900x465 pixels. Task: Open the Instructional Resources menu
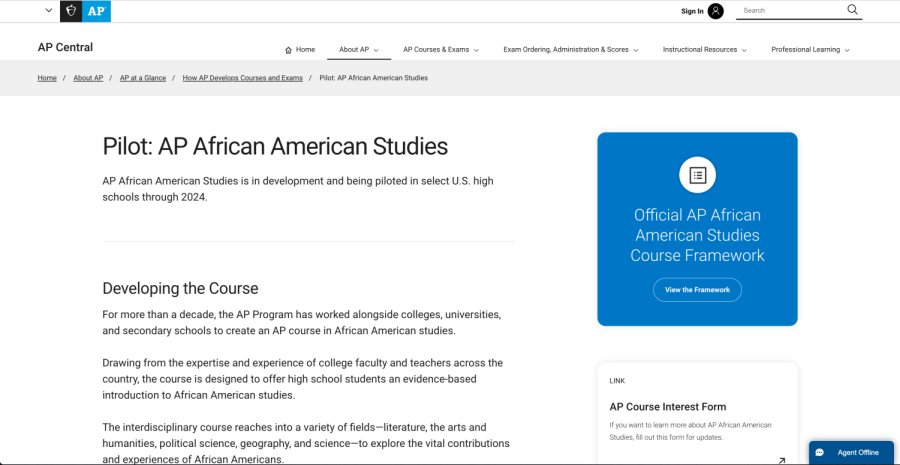pyautogui.click(x=705, y=50)
